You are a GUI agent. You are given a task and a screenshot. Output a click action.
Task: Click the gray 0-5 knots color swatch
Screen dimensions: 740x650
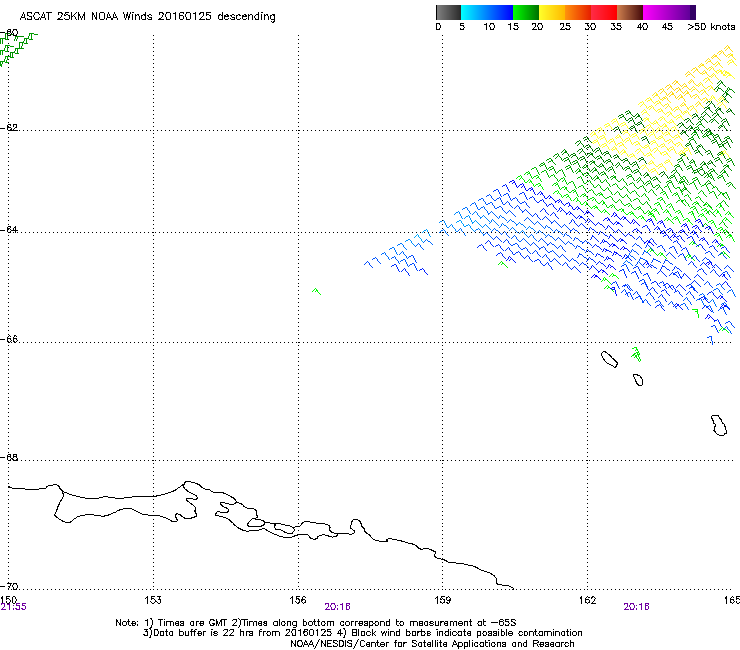pos(448,12)
